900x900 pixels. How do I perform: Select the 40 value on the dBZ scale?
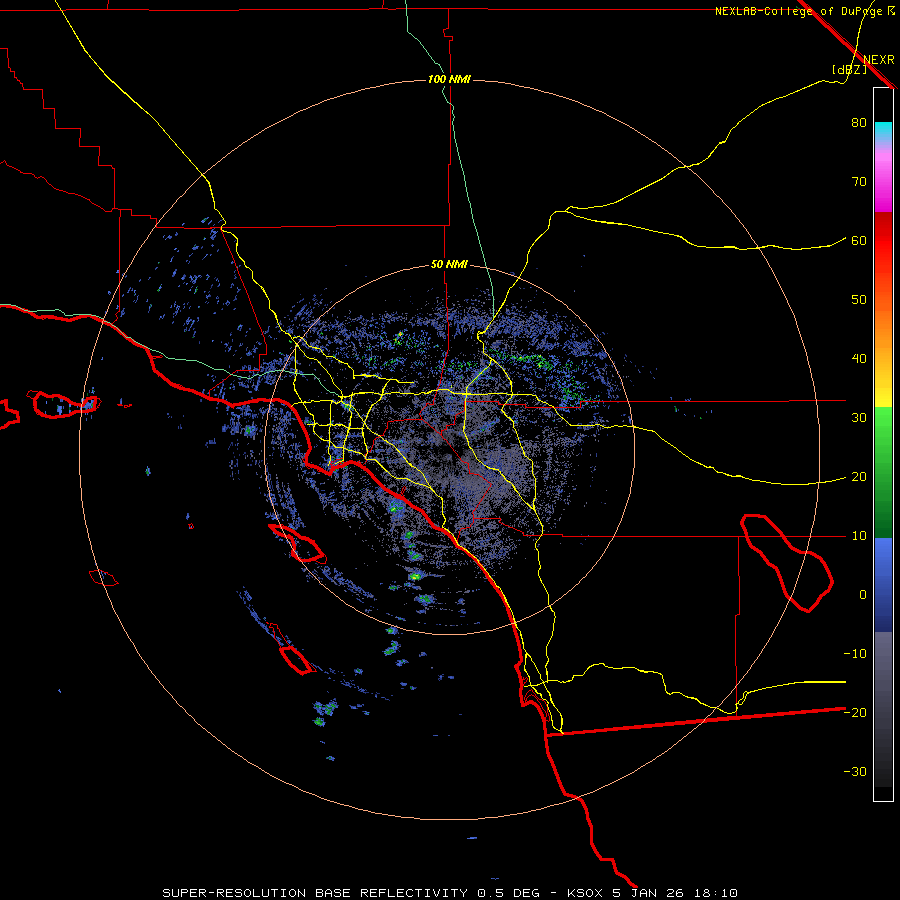tap(859, 359)
